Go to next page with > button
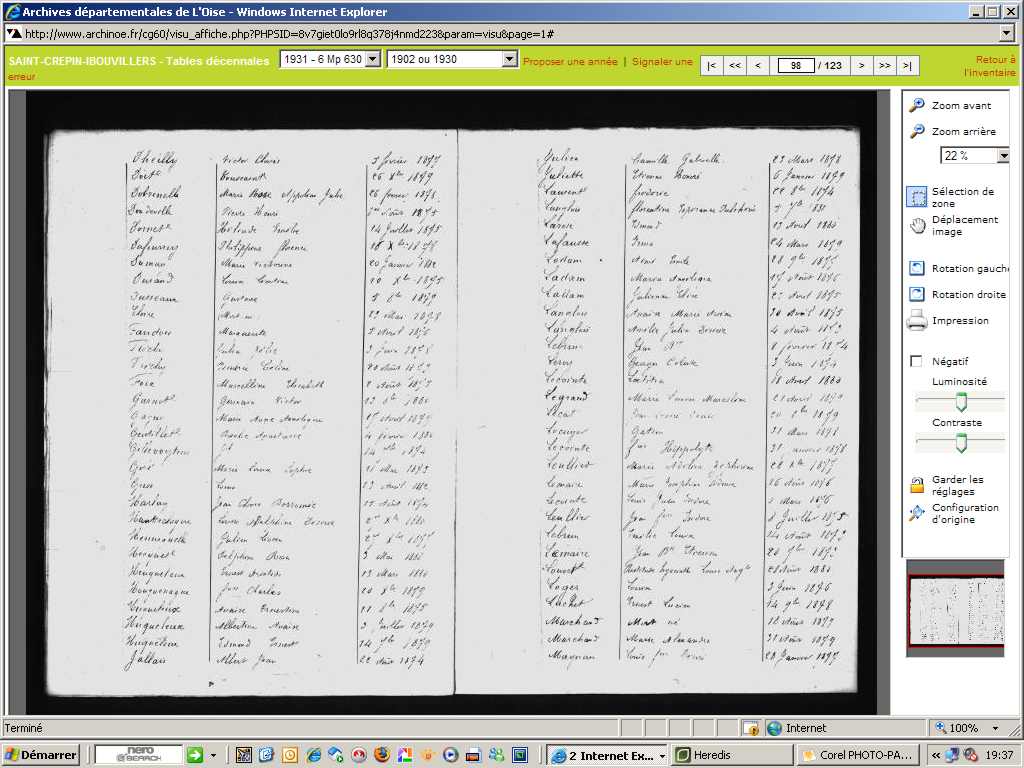The width and height of the screenshot is (1024, 768). click(x=860, y=66)
